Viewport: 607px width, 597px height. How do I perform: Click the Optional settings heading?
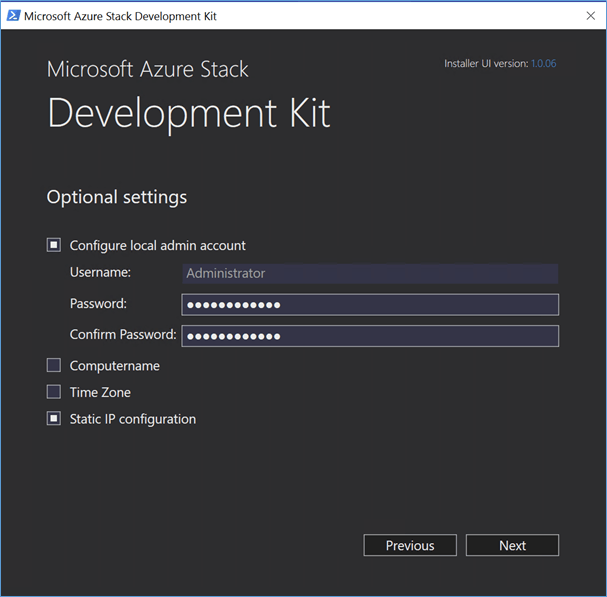coord(117,197)
